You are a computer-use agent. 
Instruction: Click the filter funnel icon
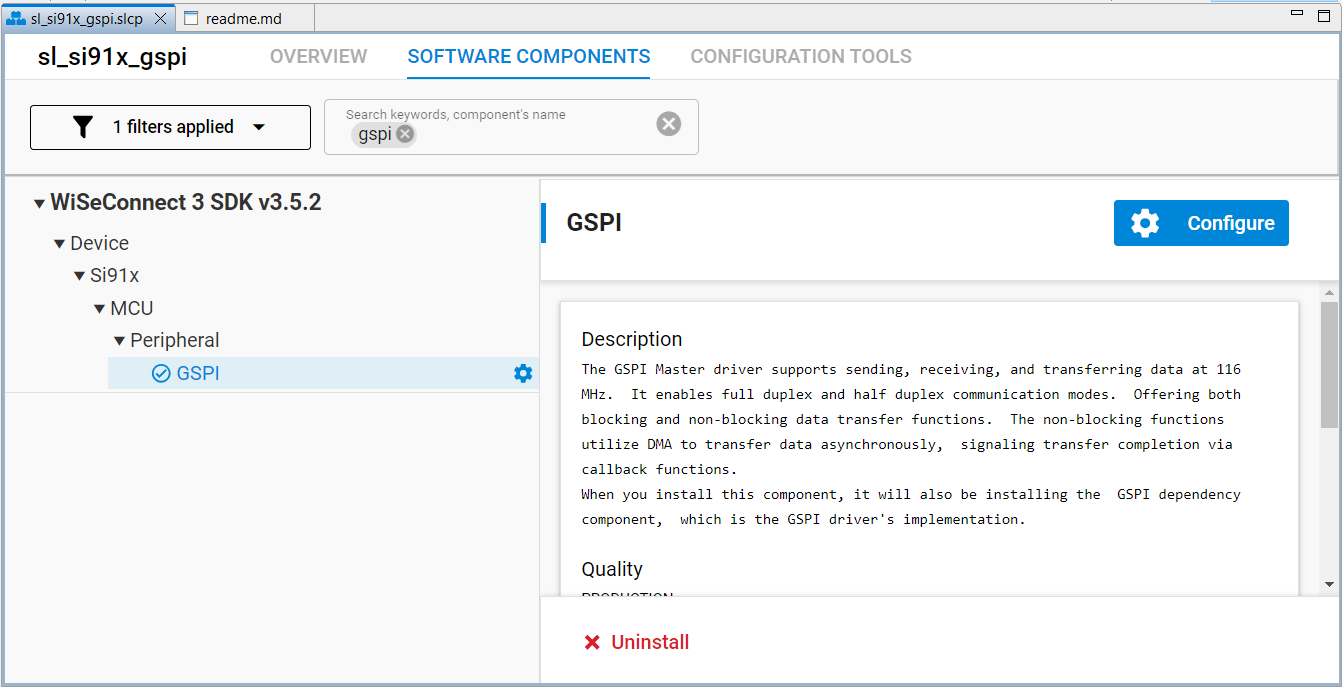[x=83, y=126]
